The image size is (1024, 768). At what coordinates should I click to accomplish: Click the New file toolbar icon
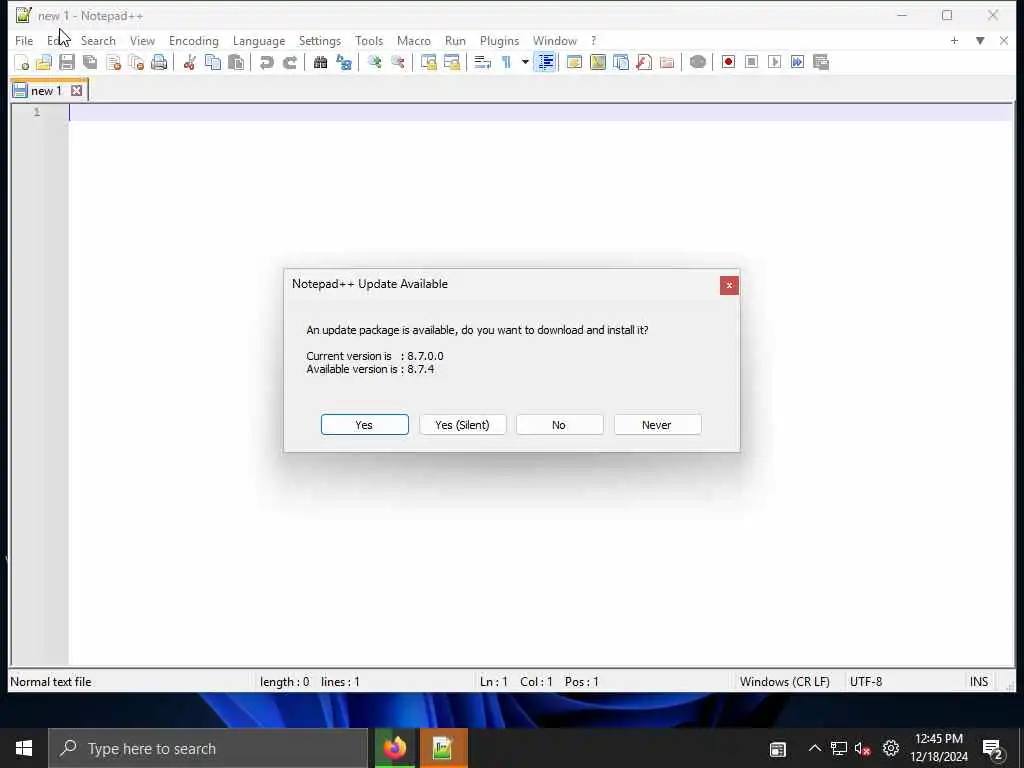(22, 62)
